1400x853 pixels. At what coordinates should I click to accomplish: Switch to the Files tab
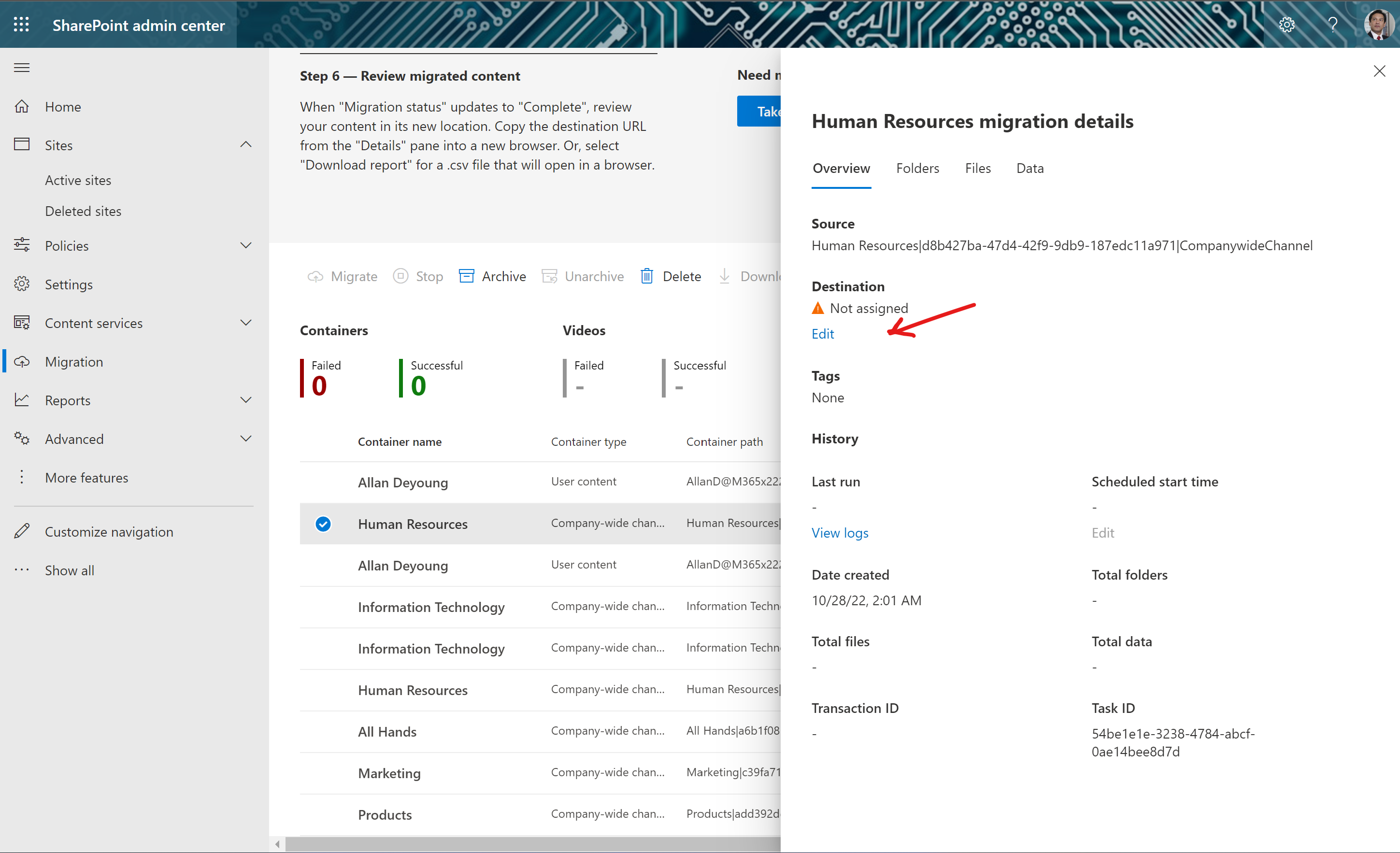pyautogui.click(x=977, y=168)
